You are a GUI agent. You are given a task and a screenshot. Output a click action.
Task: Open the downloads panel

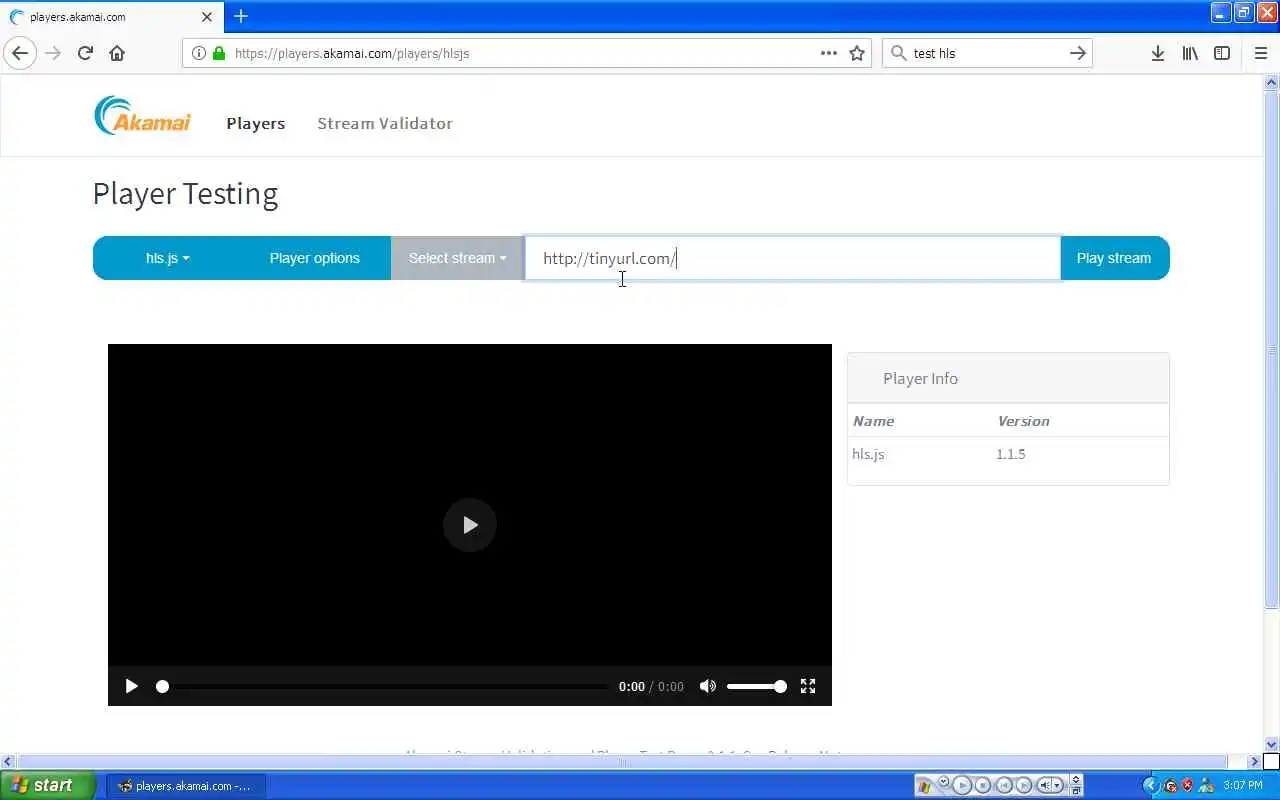(x=1157, y=53)
